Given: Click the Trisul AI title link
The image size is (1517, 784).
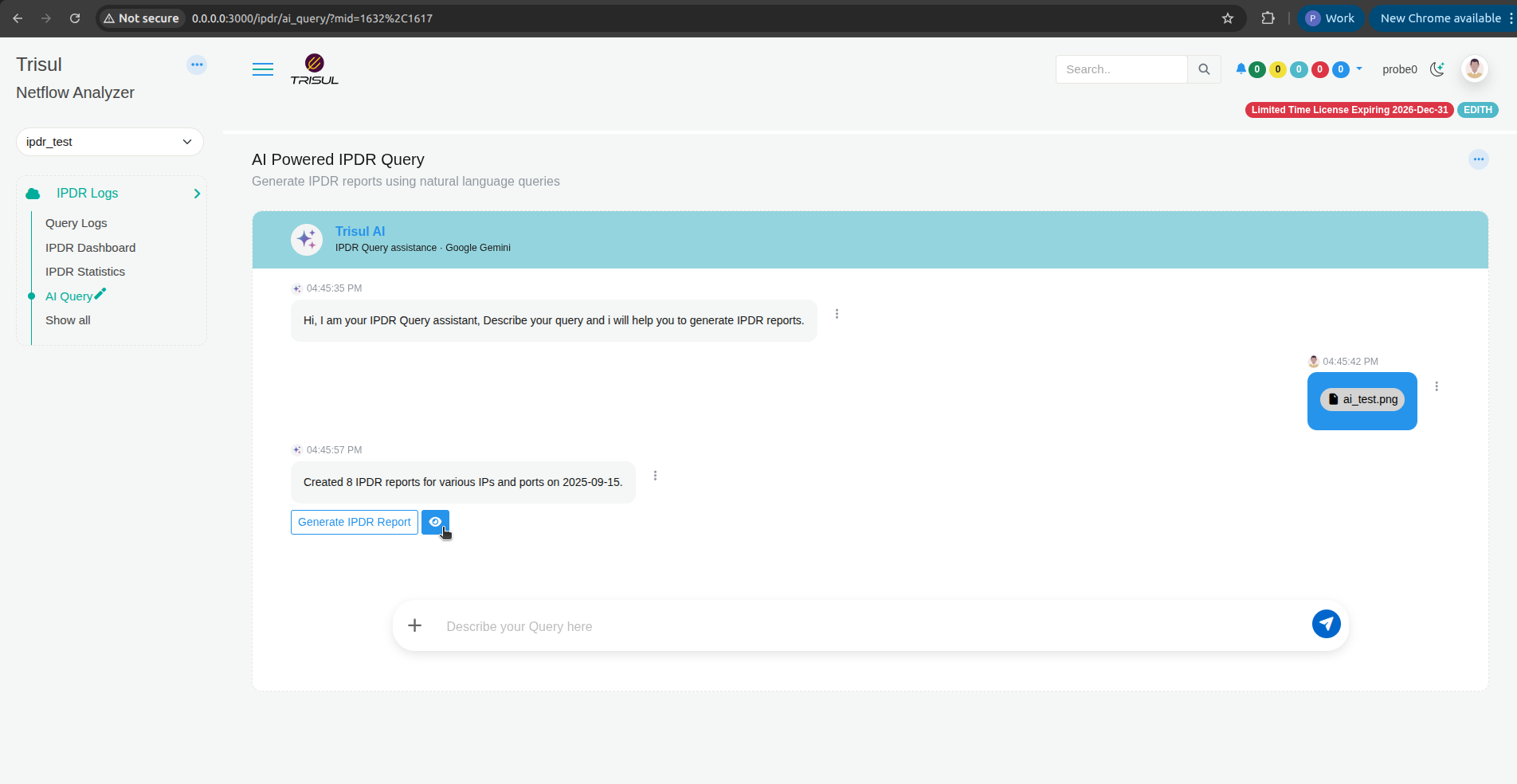Looking at the screenshot, I should (x=360, y=231).
